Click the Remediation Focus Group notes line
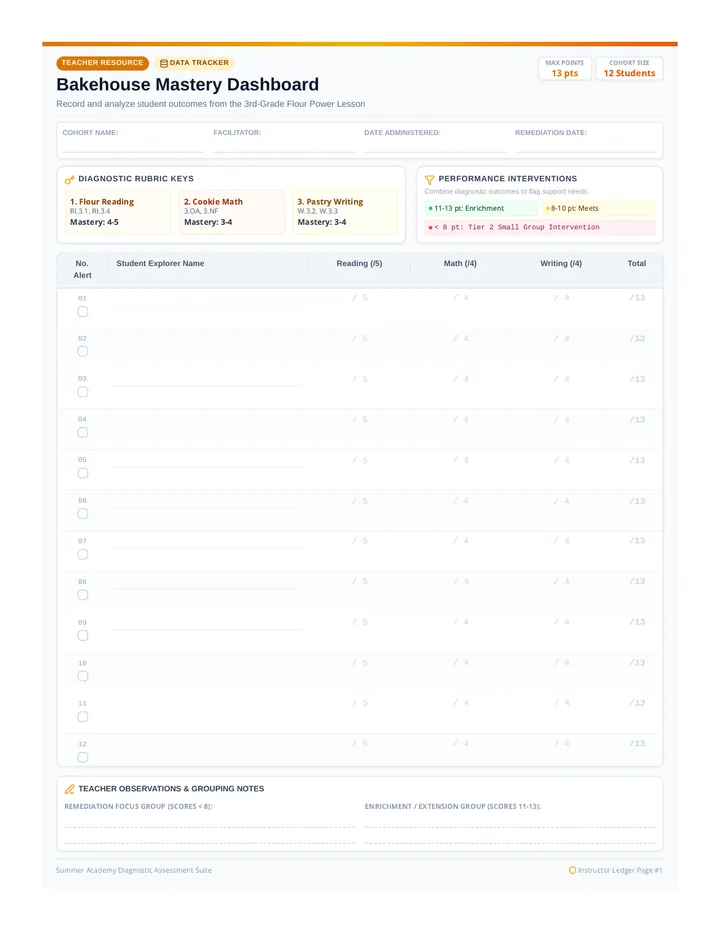 (209, 827)
